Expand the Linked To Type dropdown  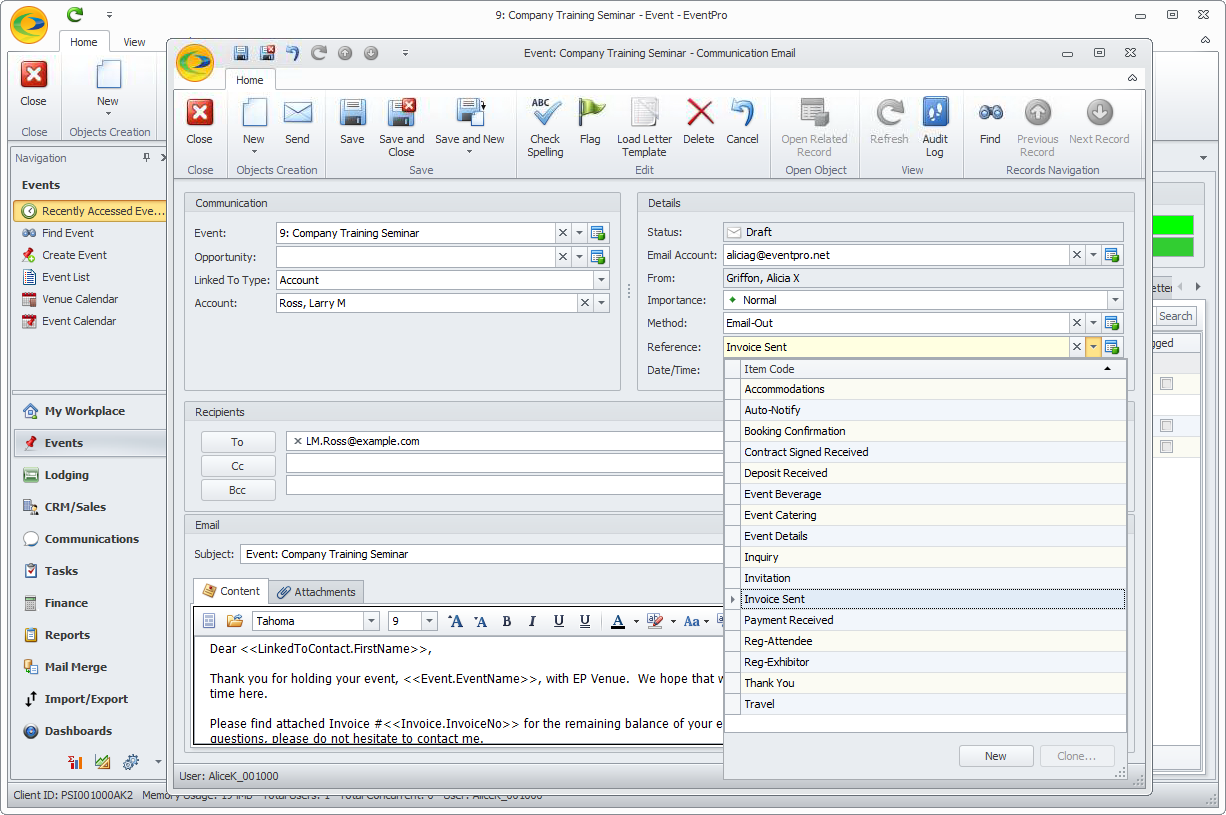pos(601,280)
